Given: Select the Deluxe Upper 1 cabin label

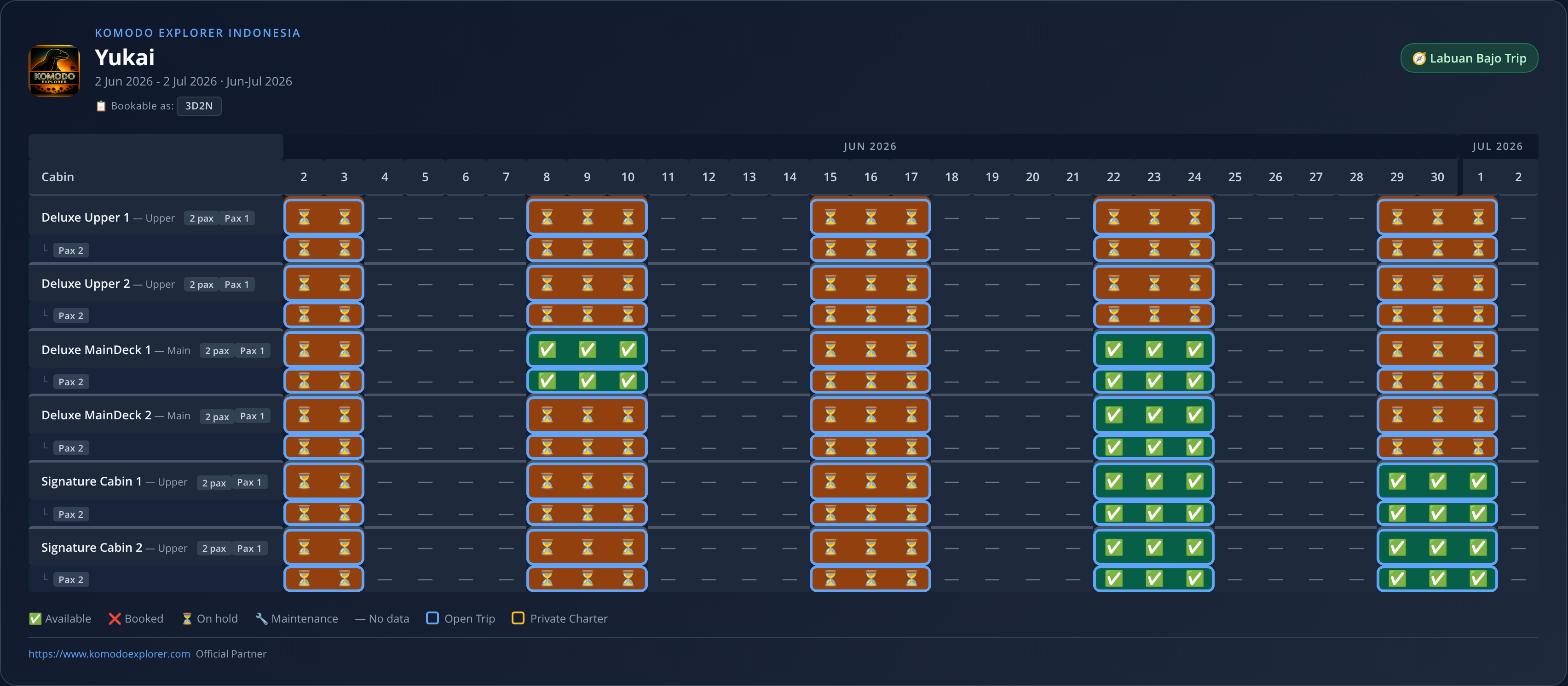Looking at the screenshot, I should [x=85, y=218].
